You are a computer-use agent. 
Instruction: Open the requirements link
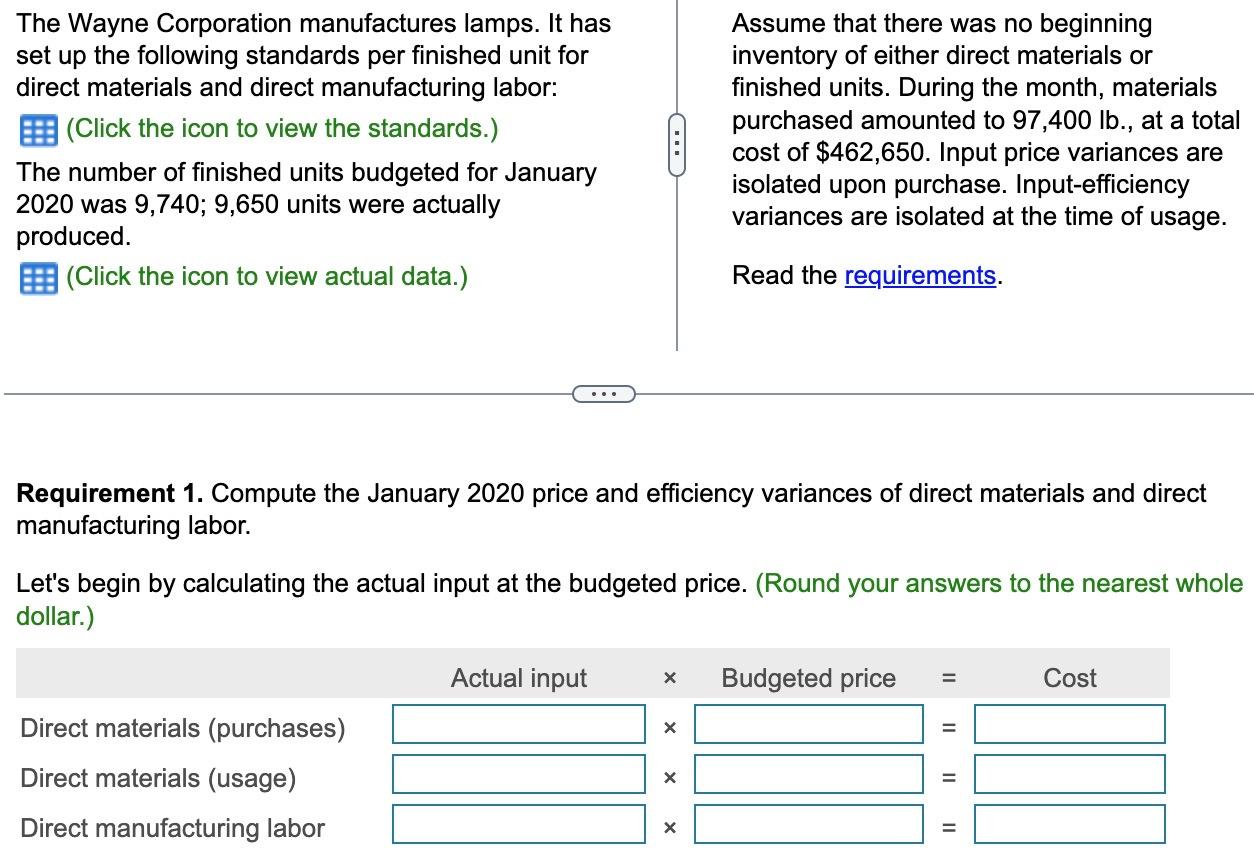pyautogui.click(x=918, y=275)
